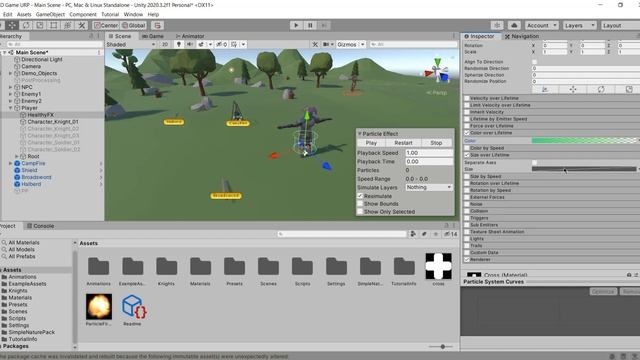Open Scene component tools wrench icon
Image resolution: width=640 pixels, height=360 pixels.
point(315,44)
